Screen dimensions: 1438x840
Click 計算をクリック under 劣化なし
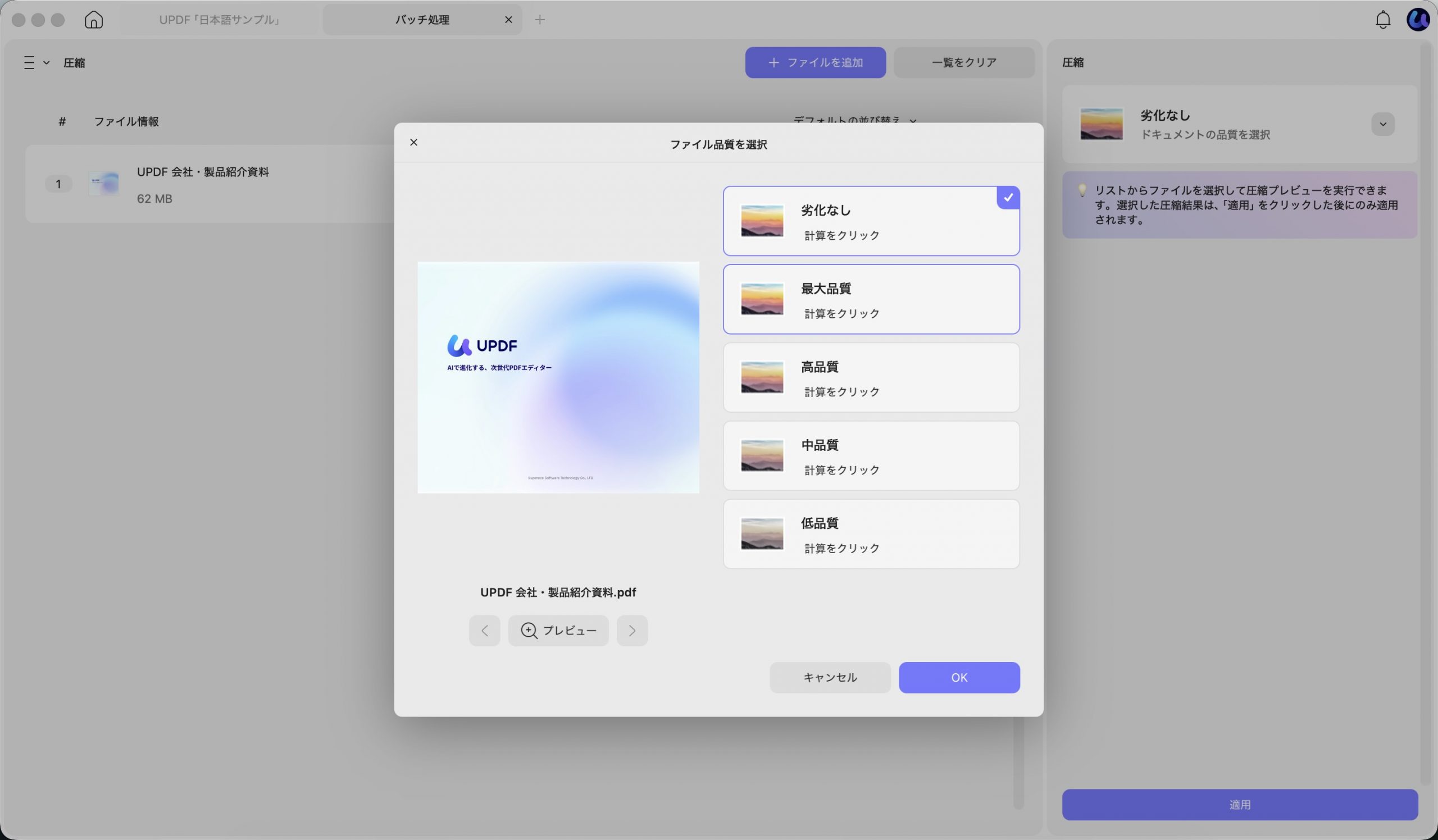841,235
